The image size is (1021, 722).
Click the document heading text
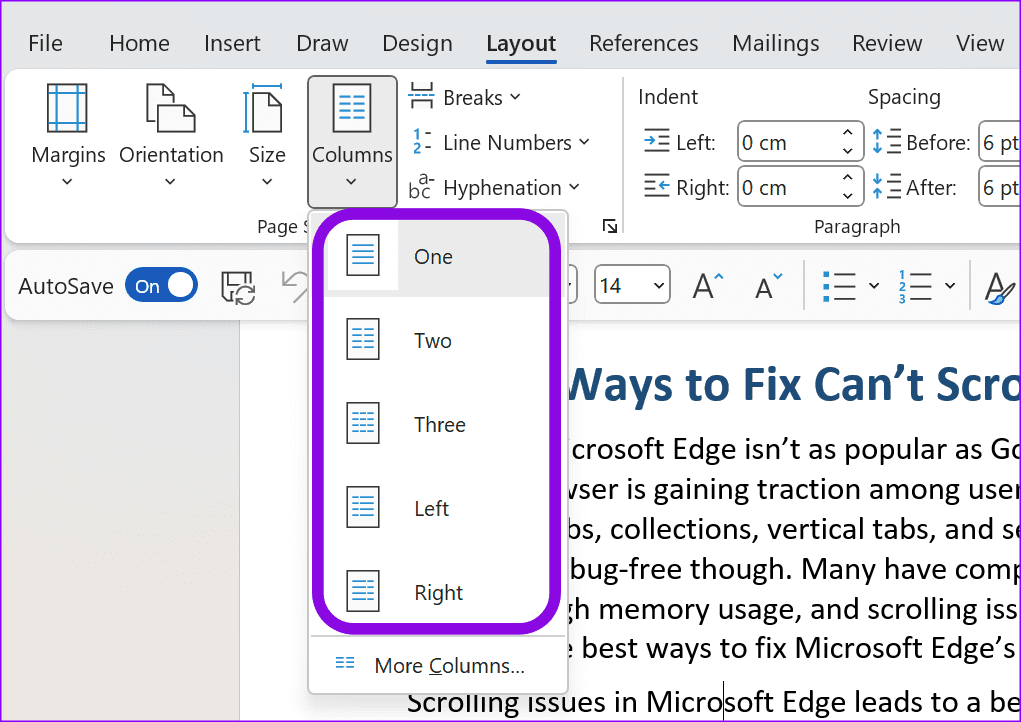[793, 384]
